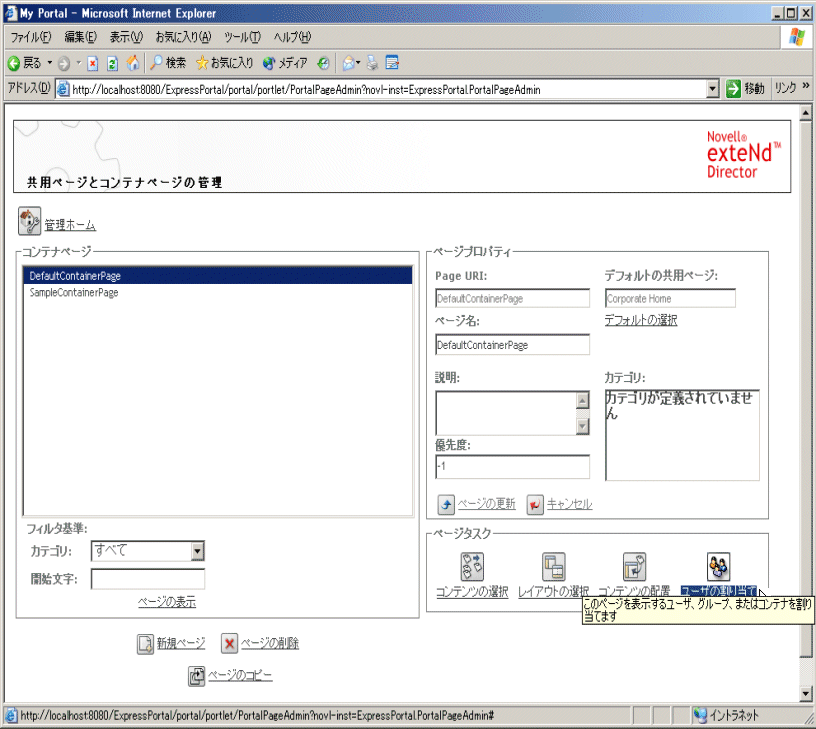Open Search (検索) in the toolbar
Viewport: 816px width, 729px height.
coord(168,63)
